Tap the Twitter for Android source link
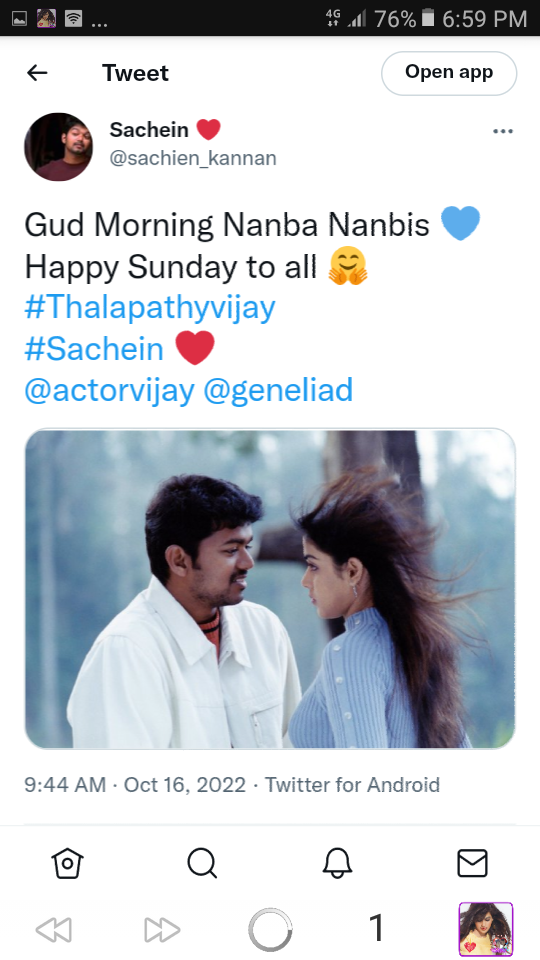The height and width of the screenshot is (960, 540). (x=352, y=784)
